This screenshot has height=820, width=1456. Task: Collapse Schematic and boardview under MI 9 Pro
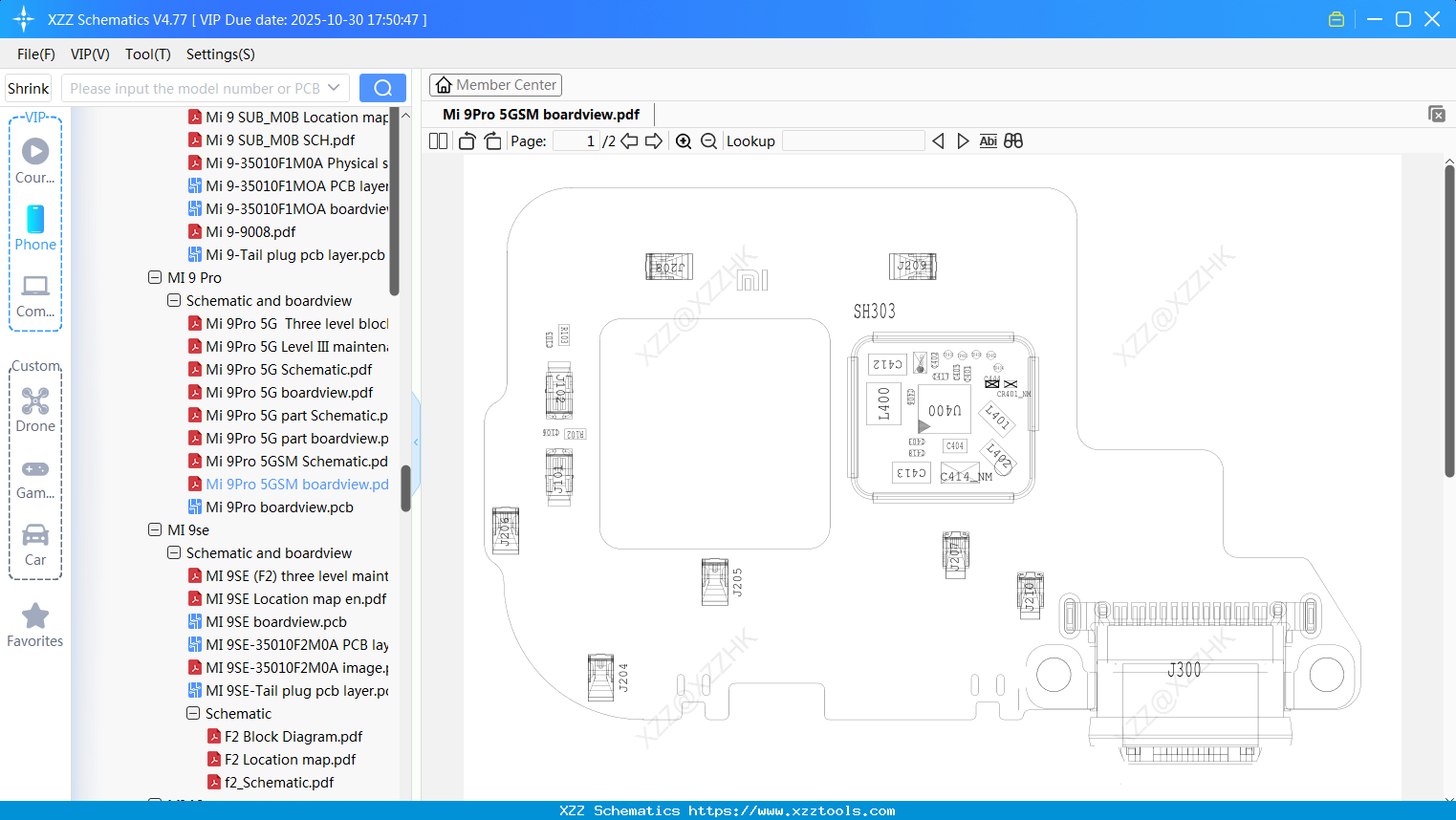(174, 300)
